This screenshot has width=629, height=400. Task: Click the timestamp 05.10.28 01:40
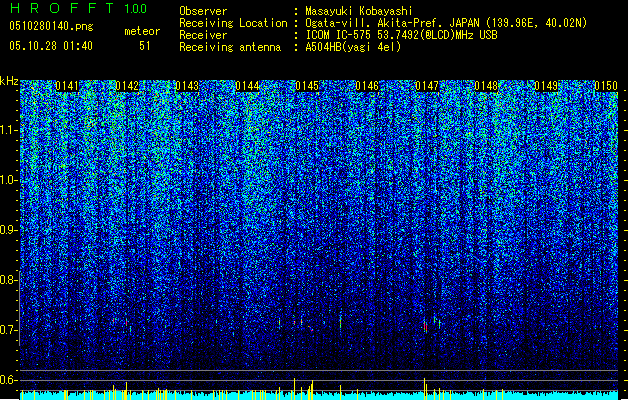[x=51, y=46]
